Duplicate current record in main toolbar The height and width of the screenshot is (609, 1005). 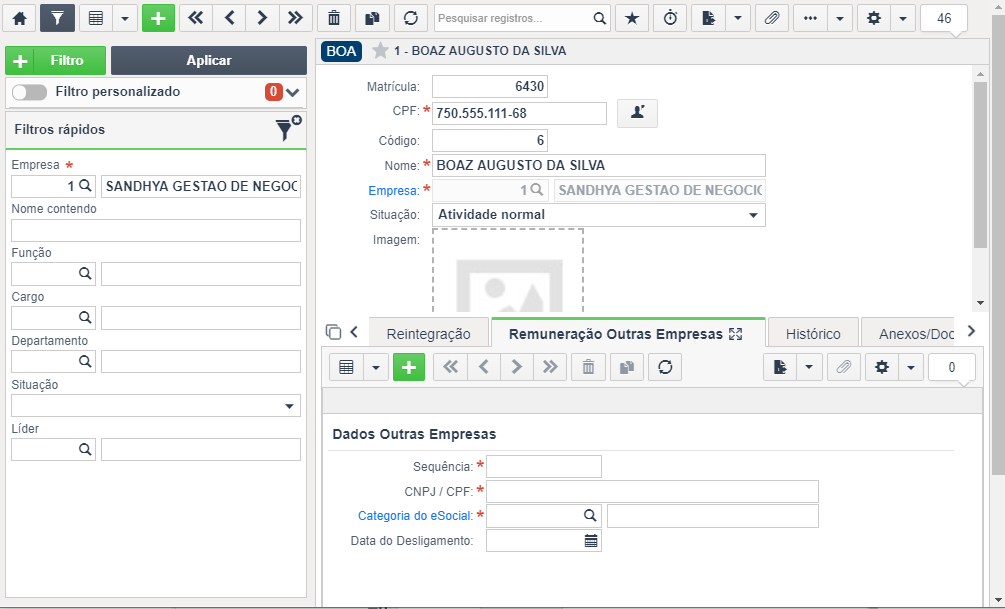tap(372, 18)
